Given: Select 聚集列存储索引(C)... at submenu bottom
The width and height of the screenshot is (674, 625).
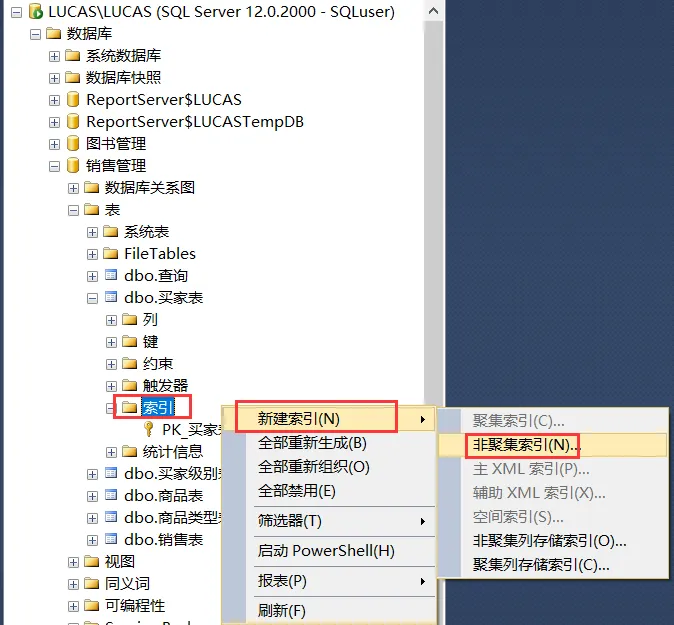Looking at the screenshot, I should [x=553, y=565].
